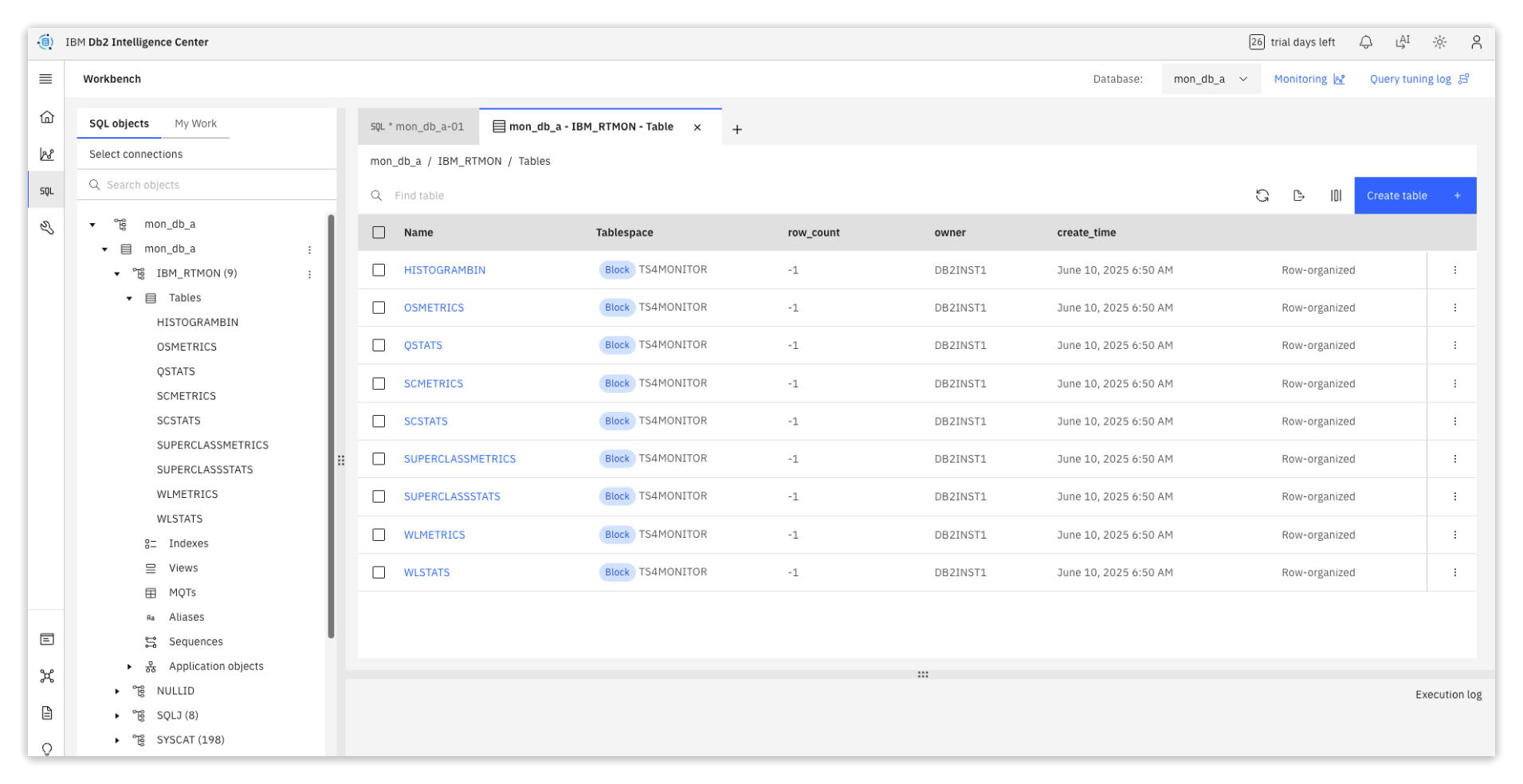Collapse the top mon_db_a connection node
Image resolution: width=1523 pixels, height=784 pixels.
click(x=92, y=225)
